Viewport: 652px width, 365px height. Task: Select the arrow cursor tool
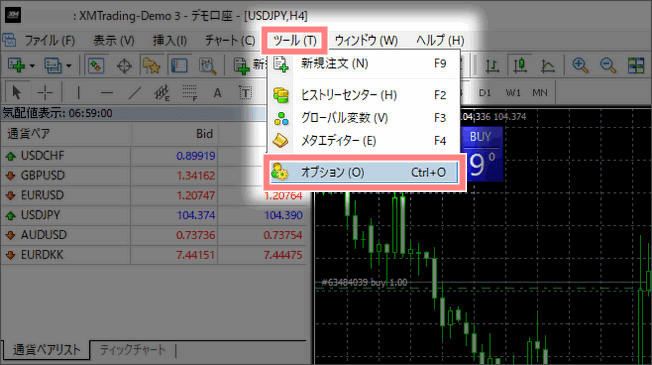click(17, 92)
